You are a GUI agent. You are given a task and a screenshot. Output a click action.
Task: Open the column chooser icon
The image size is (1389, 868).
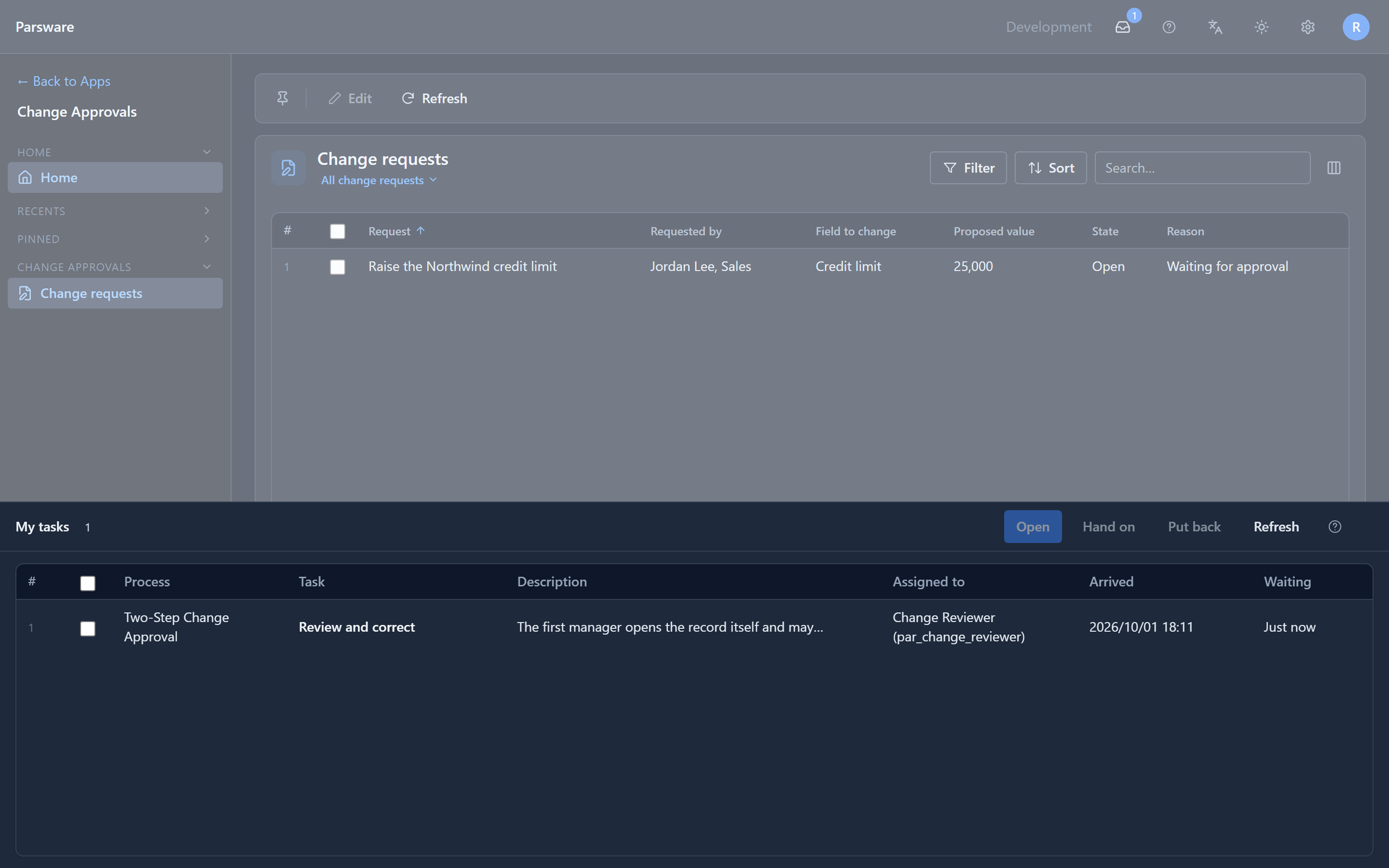click(x=1333, y=168)
